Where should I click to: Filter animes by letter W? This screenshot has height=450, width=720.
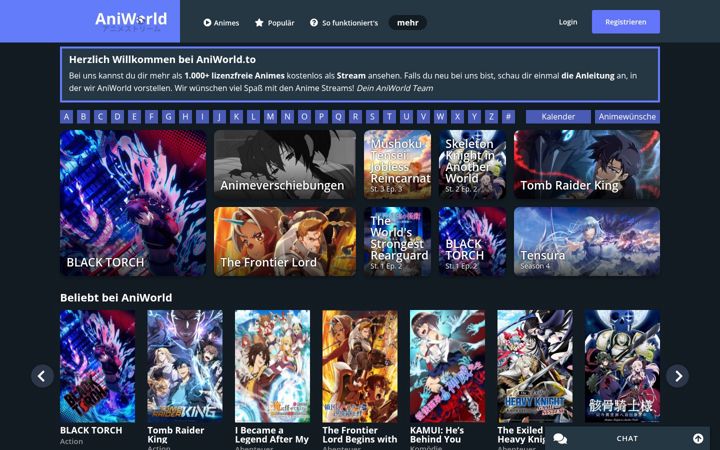click(440, 117)
